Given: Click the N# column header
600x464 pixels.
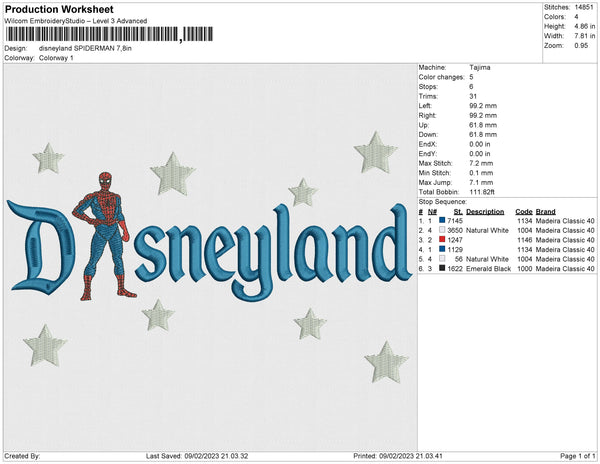Looking at the screenshot, I should point(432,212).
